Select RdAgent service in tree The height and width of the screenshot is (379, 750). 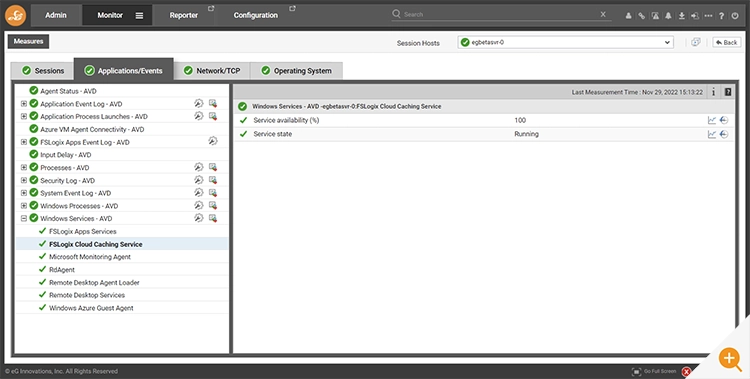(62, 270)
